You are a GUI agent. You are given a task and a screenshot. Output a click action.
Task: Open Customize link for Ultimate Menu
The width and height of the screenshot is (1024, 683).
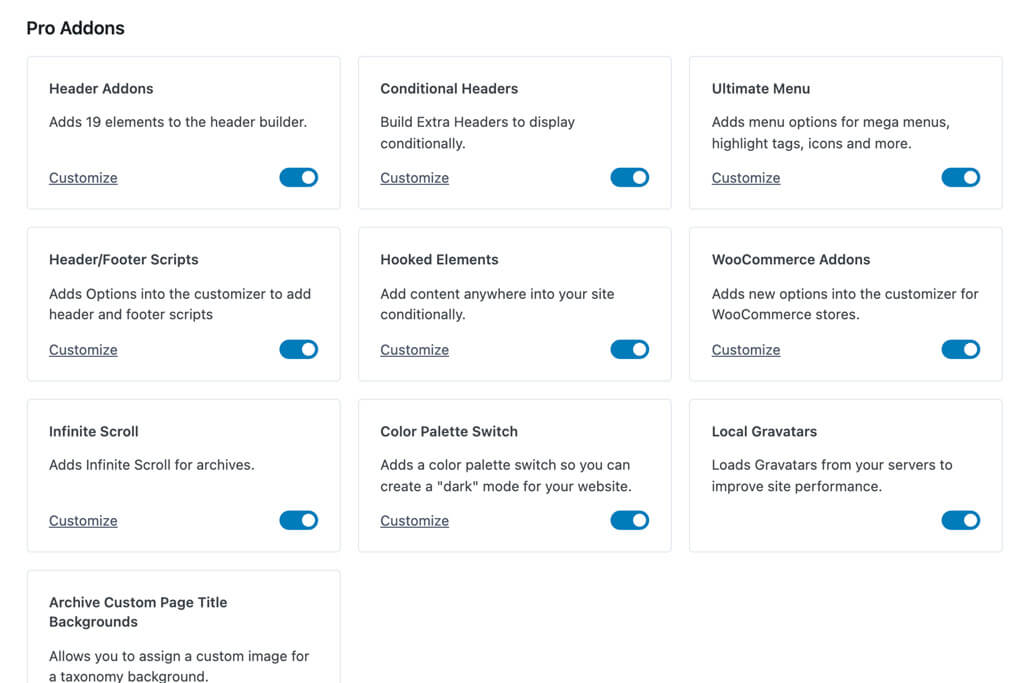coord(745,178)
